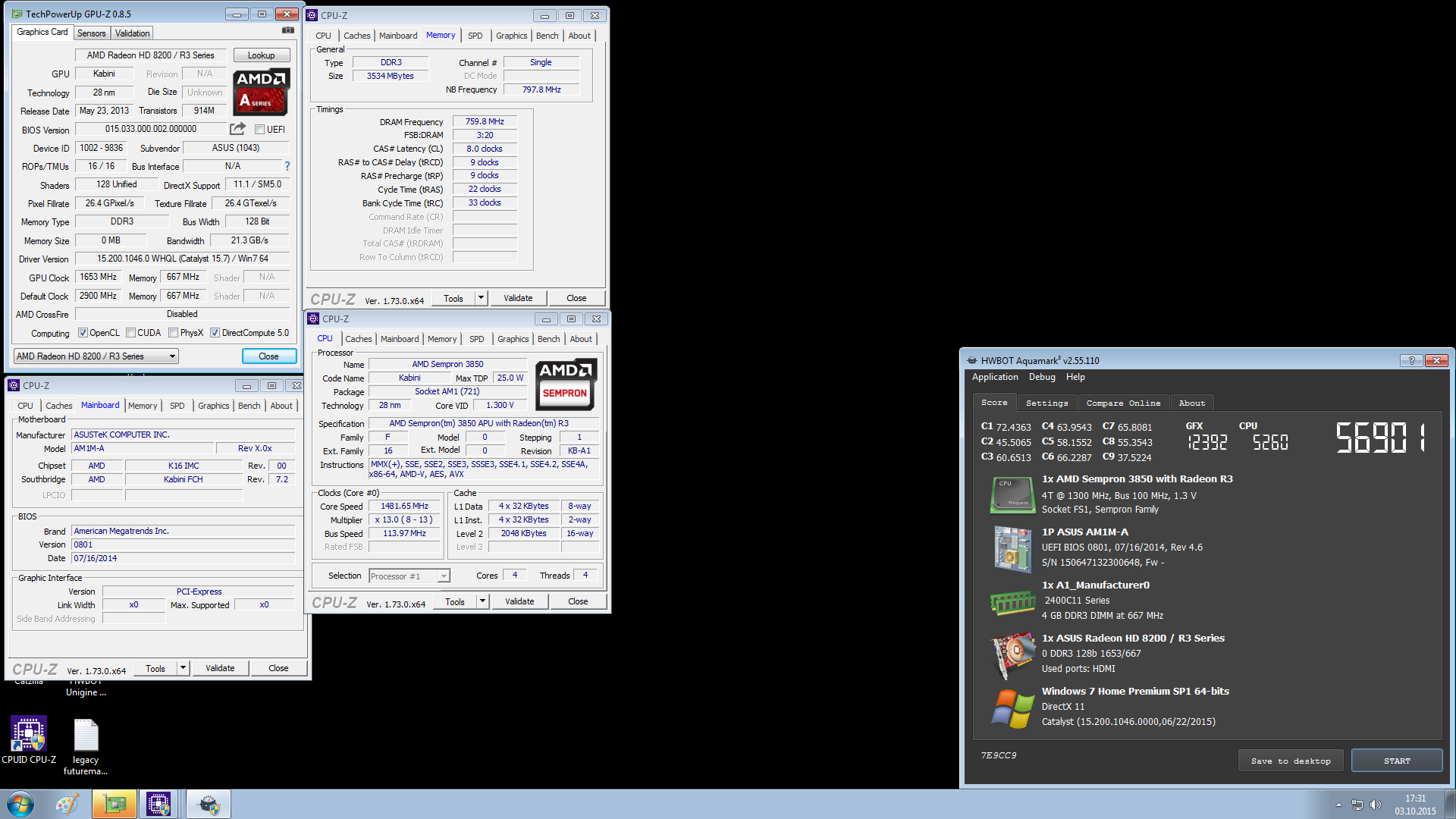Click the Close button in GPU-Z
Image resolution: width=1456 pixels, height=819 pixels.
(x=268, y=356)
